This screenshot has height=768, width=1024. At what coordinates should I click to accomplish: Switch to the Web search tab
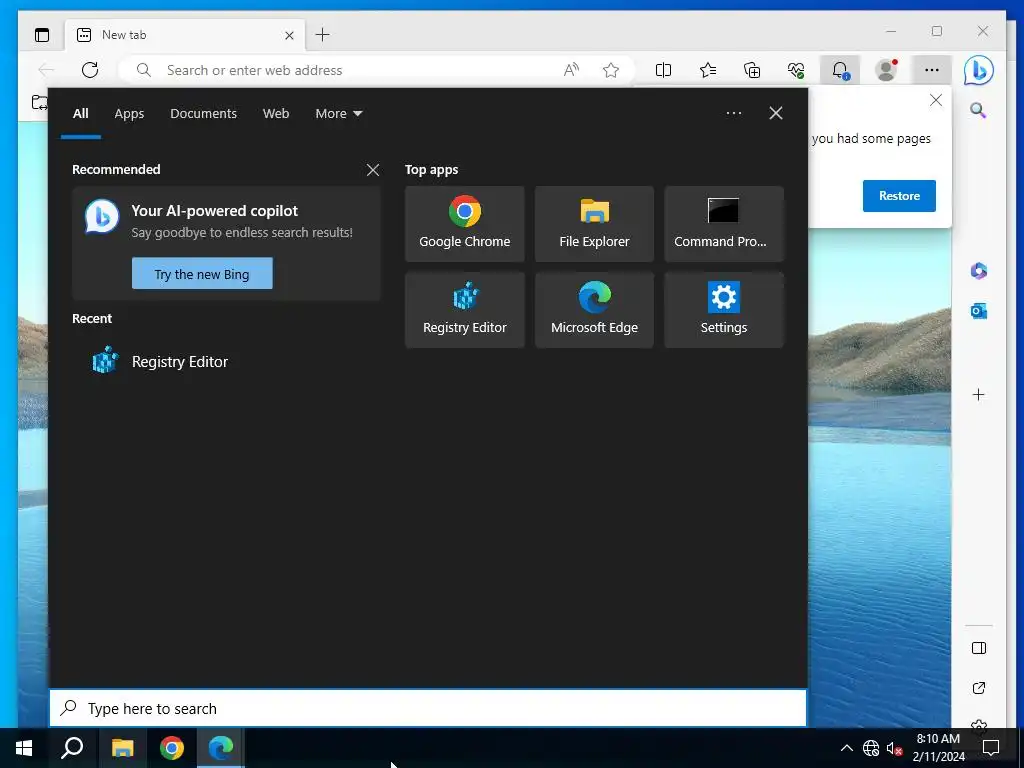pos(276,114)
